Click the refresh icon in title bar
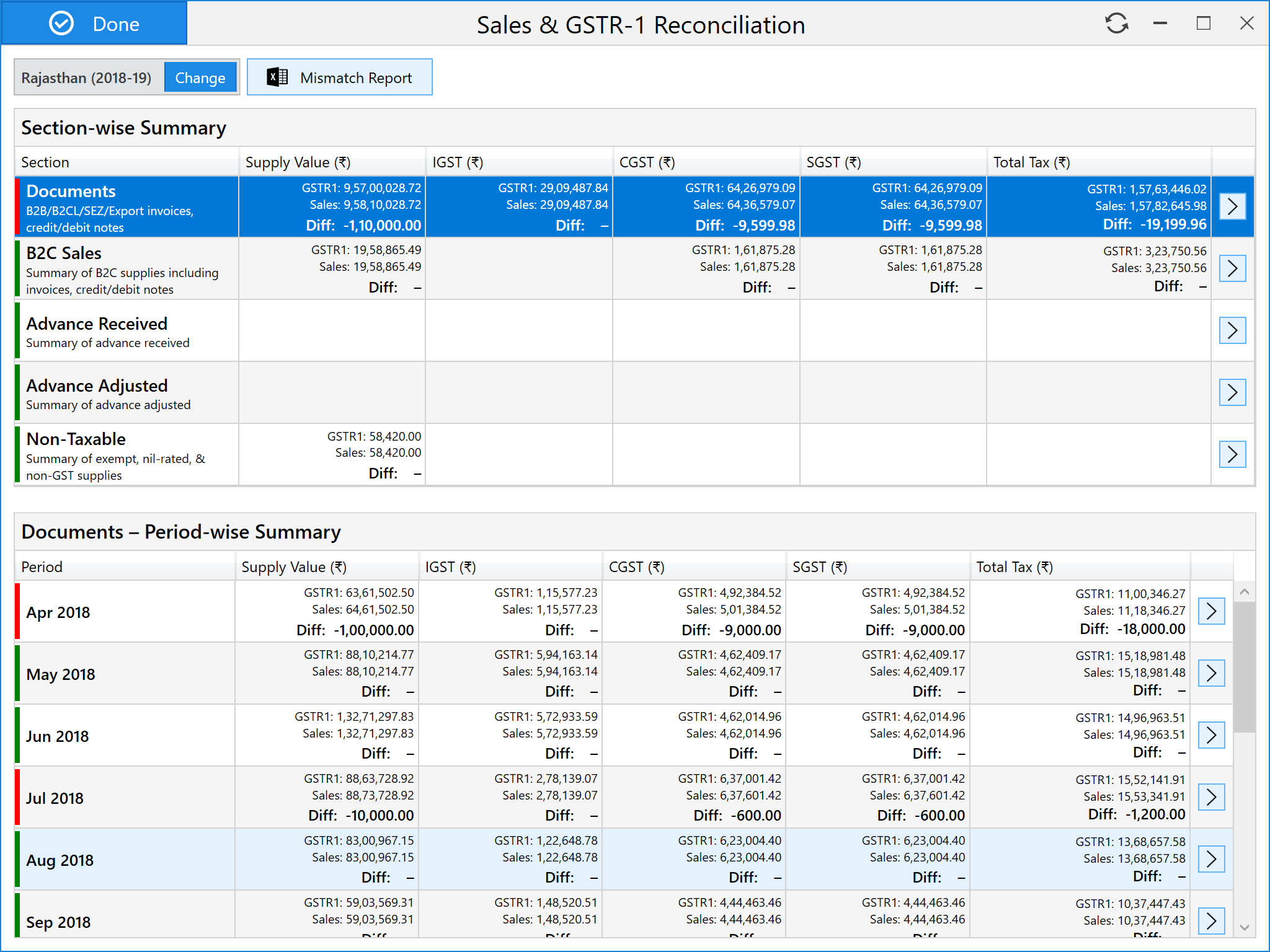The image size is (1270, 952). [x=1116, y=24]
